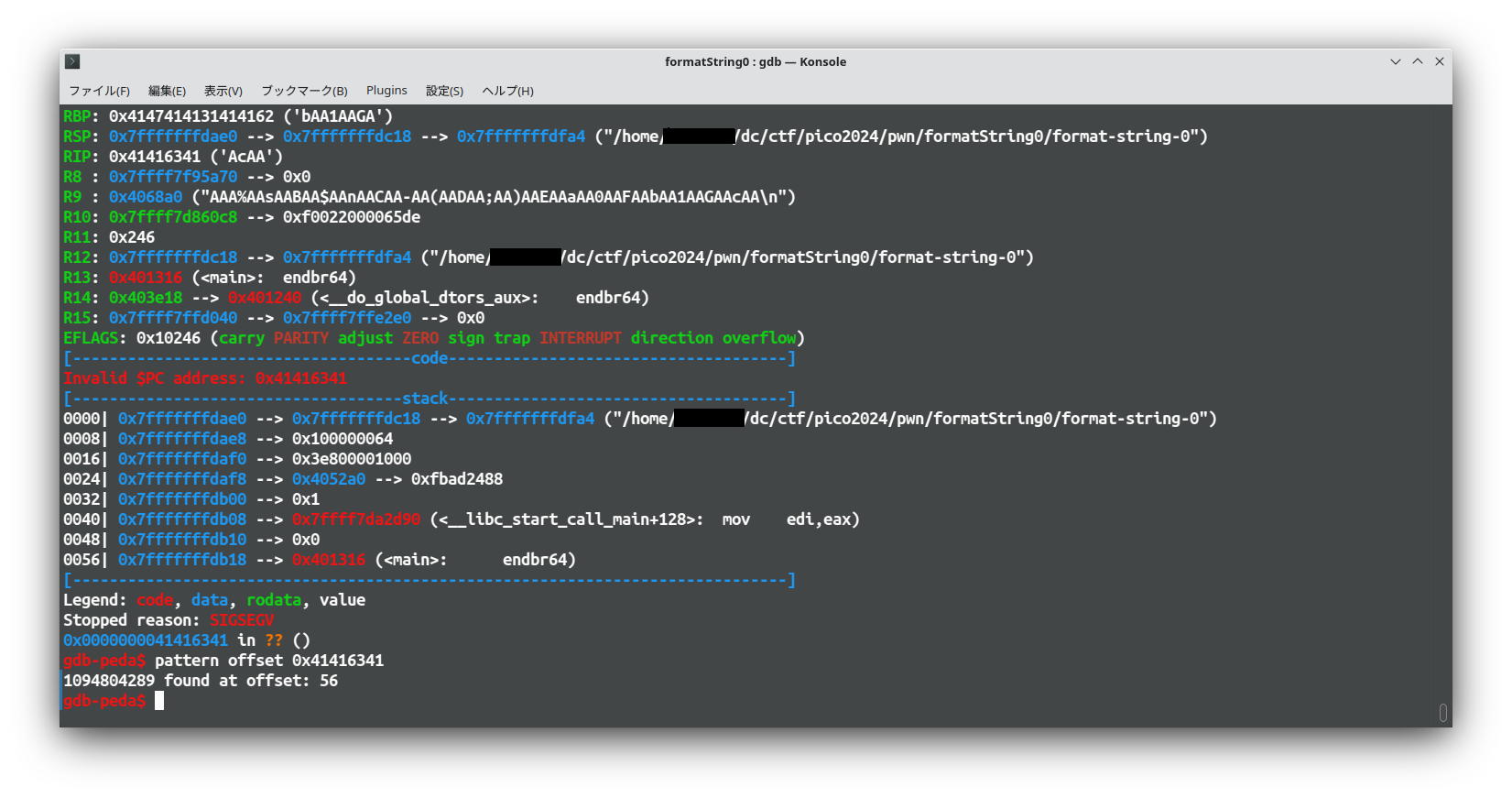Click the 'pattern offset 0x41416341' command text
This screenshot has height=798, width=1512.
tap(269, 661)
